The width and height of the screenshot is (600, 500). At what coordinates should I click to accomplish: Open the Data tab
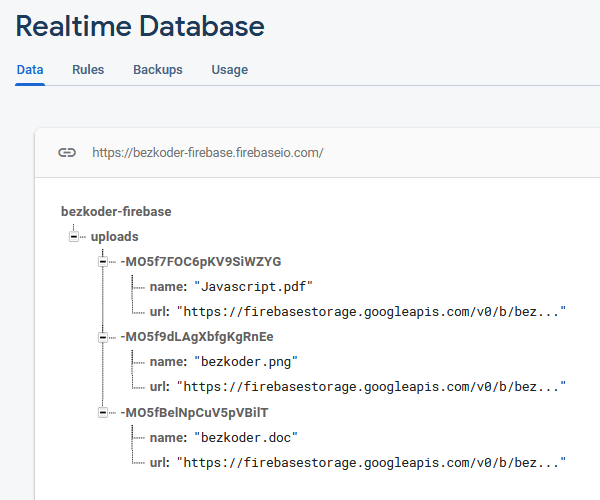[x=30, y=70]
